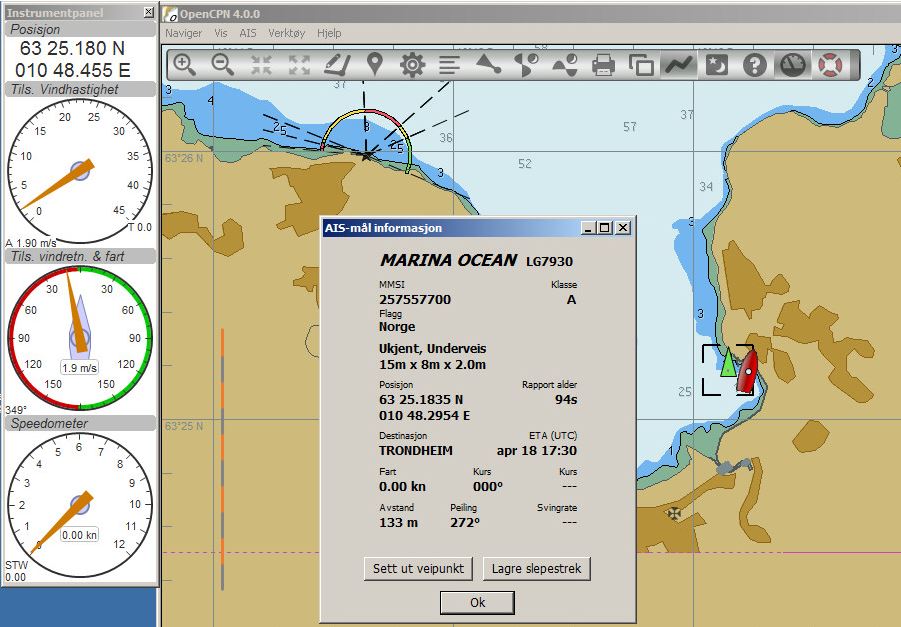The image size is (901, 627).
Task: Zoom in on the chart
Action: click(x=184, y=64)
